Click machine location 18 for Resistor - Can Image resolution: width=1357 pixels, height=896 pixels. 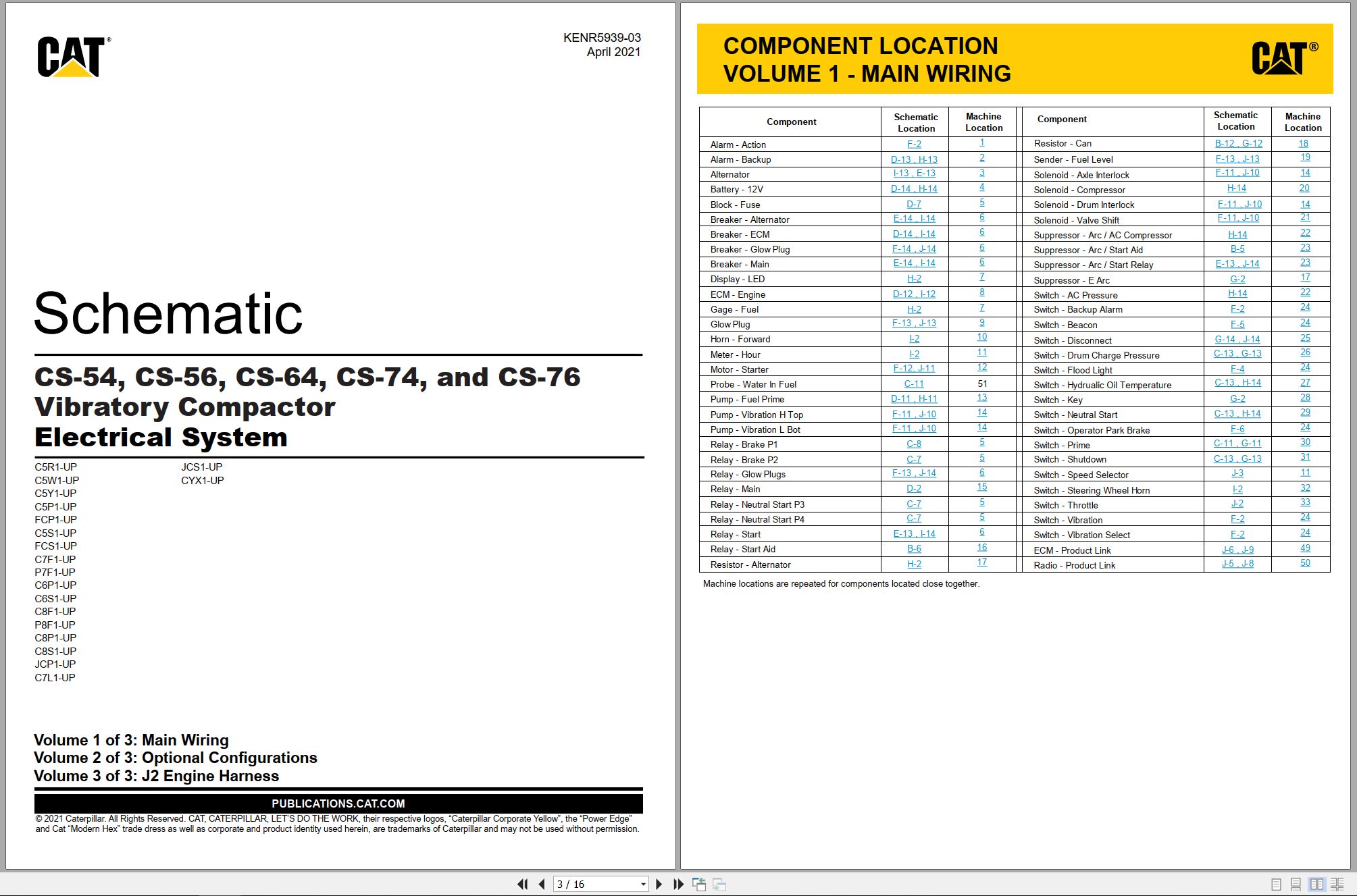click(x=1304, y=143)
